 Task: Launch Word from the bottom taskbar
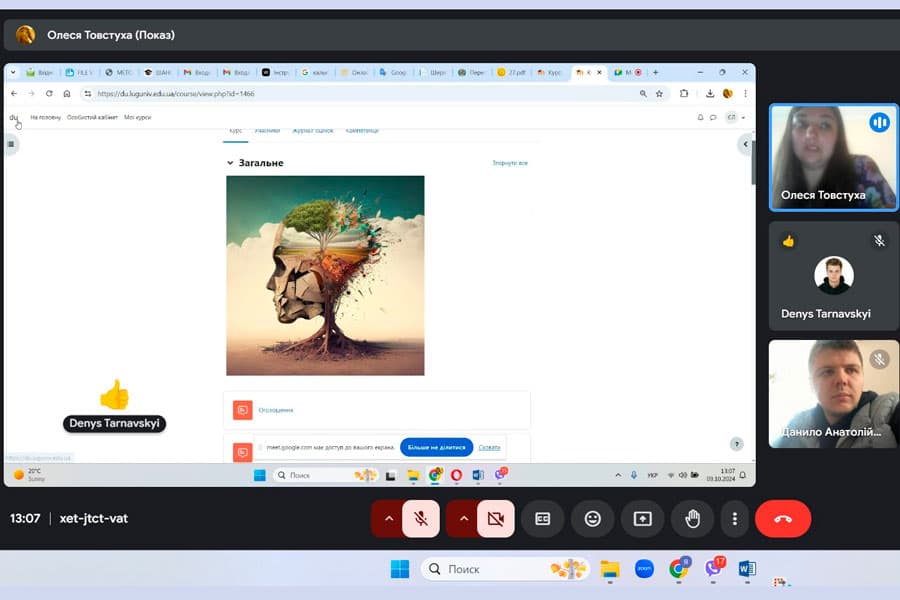[746, 569]
